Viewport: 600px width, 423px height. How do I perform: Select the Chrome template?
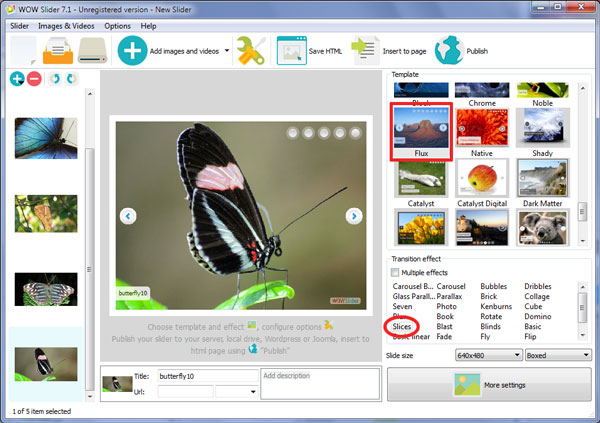point(482,95)
